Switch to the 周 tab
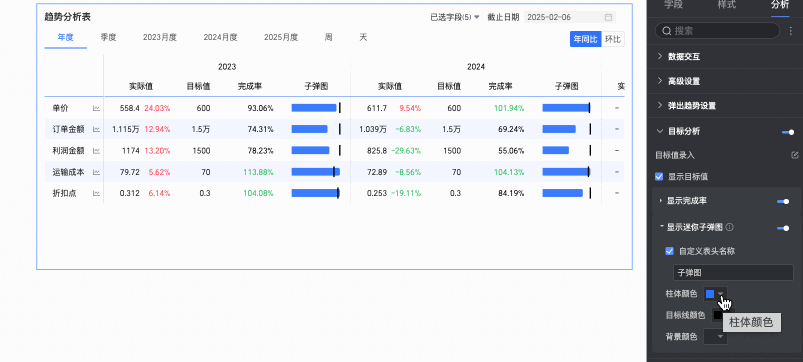The image size is (803, 362). [328, 37]
